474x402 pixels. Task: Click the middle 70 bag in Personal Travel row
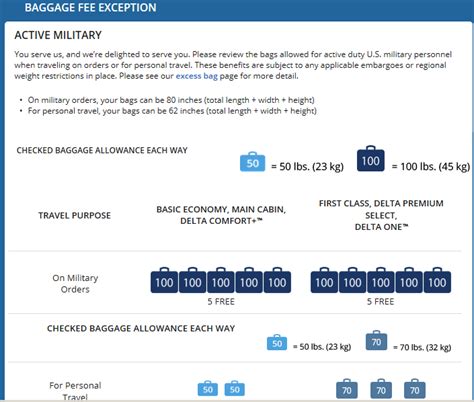click(381, 389)
